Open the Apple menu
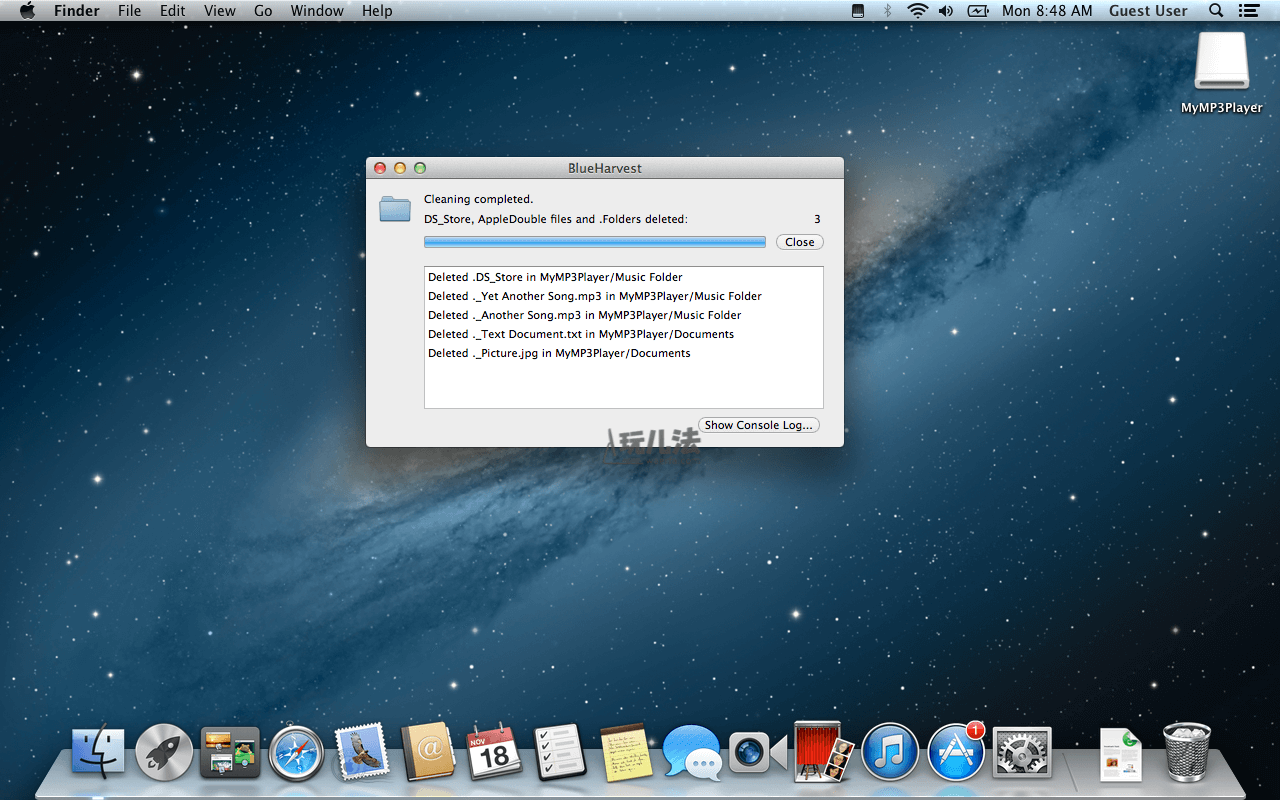1280x800 pixels. click(27, 11)
